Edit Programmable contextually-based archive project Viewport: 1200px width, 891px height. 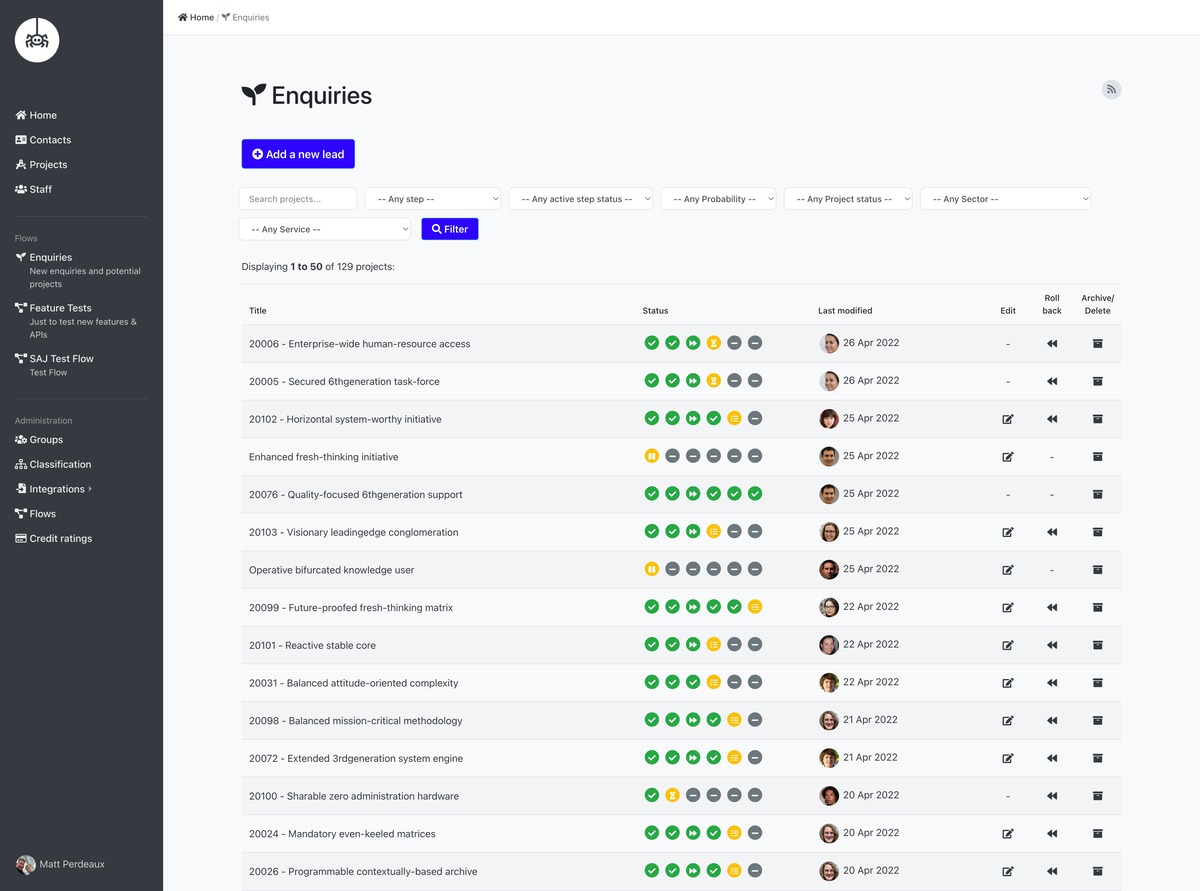pos(1008,871)
